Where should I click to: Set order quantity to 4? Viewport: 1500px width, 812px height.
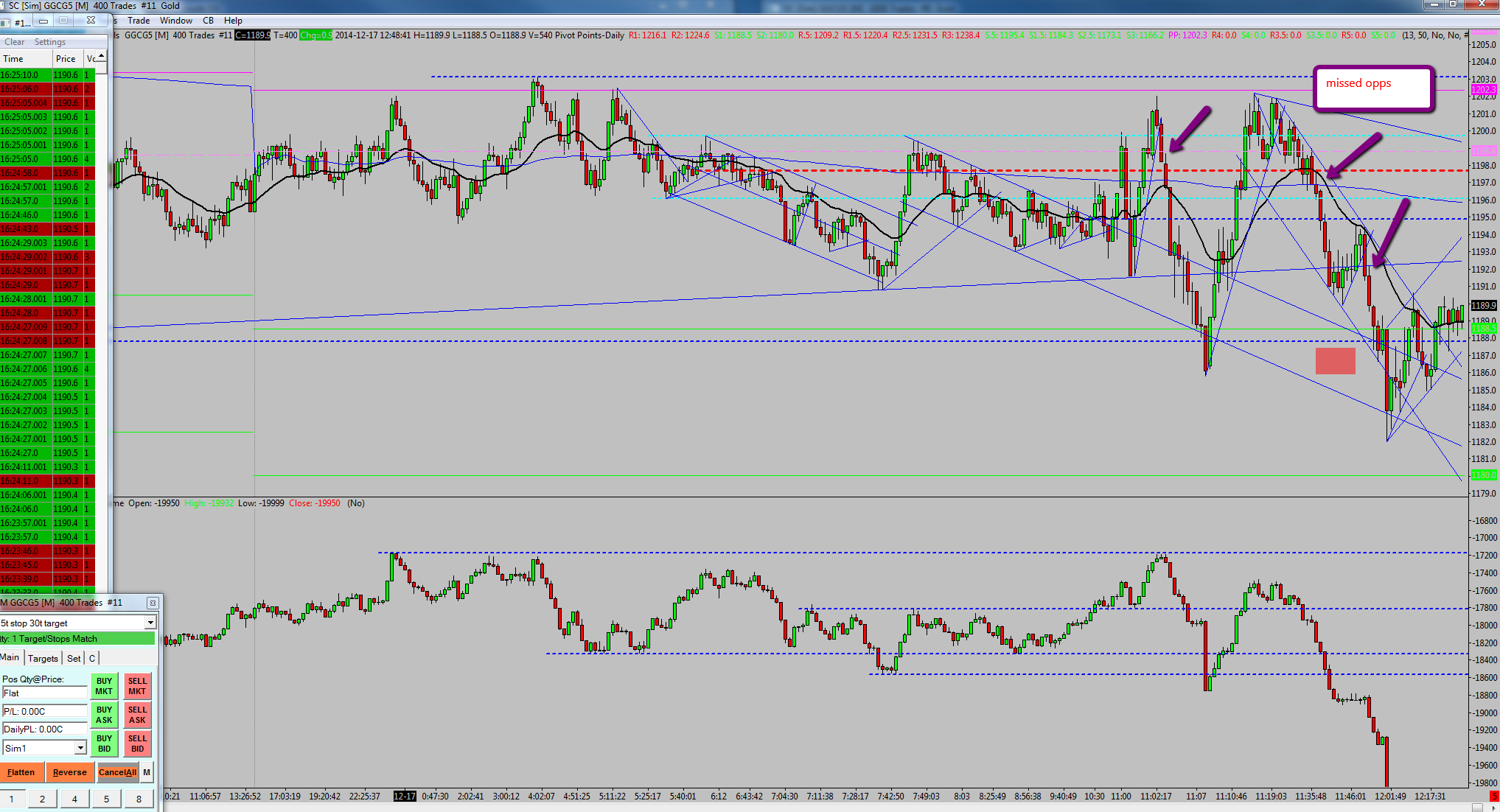tap(74, 799)
